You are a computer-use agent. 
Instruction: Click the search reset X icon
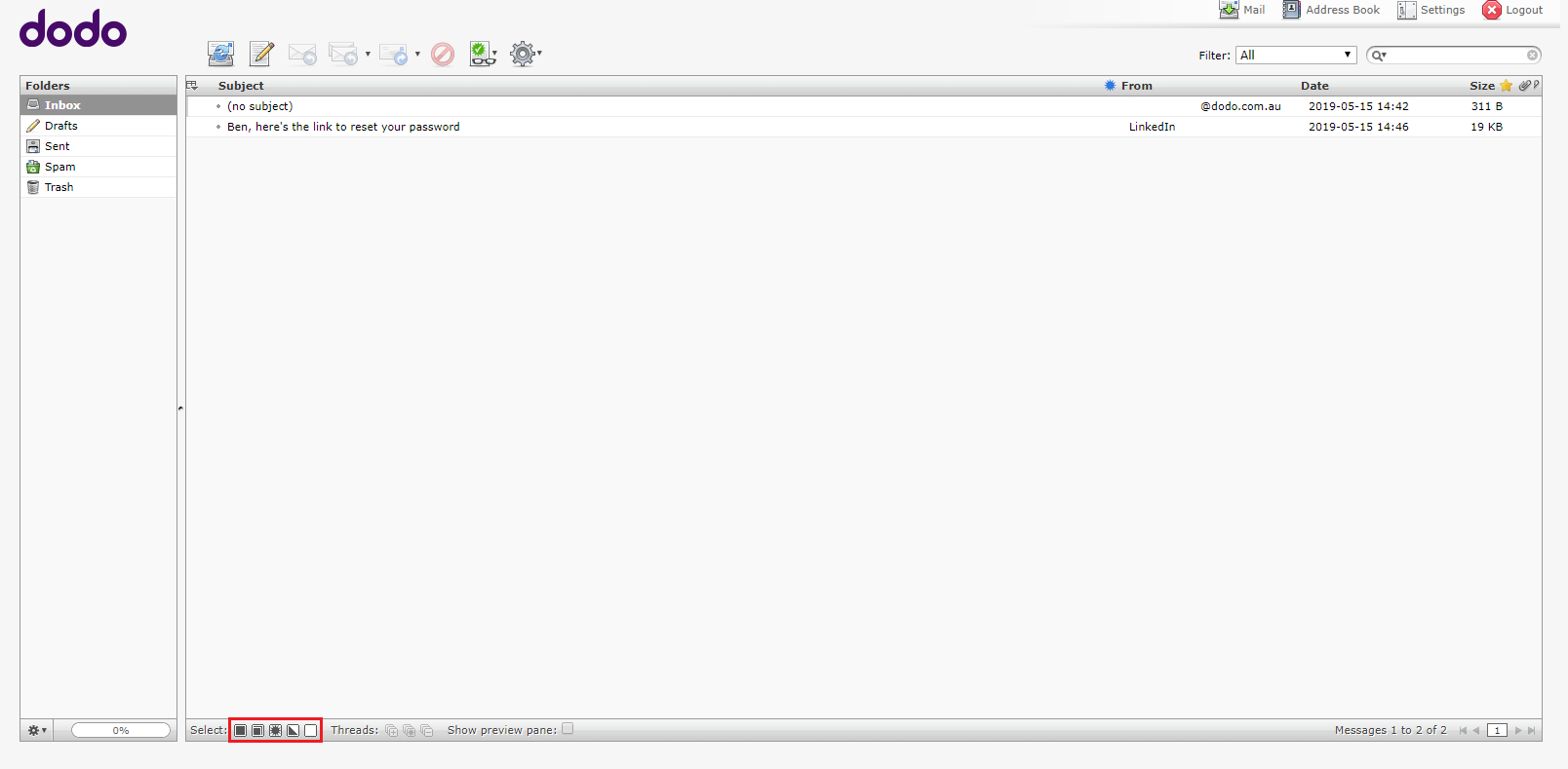coord(1532,56)
